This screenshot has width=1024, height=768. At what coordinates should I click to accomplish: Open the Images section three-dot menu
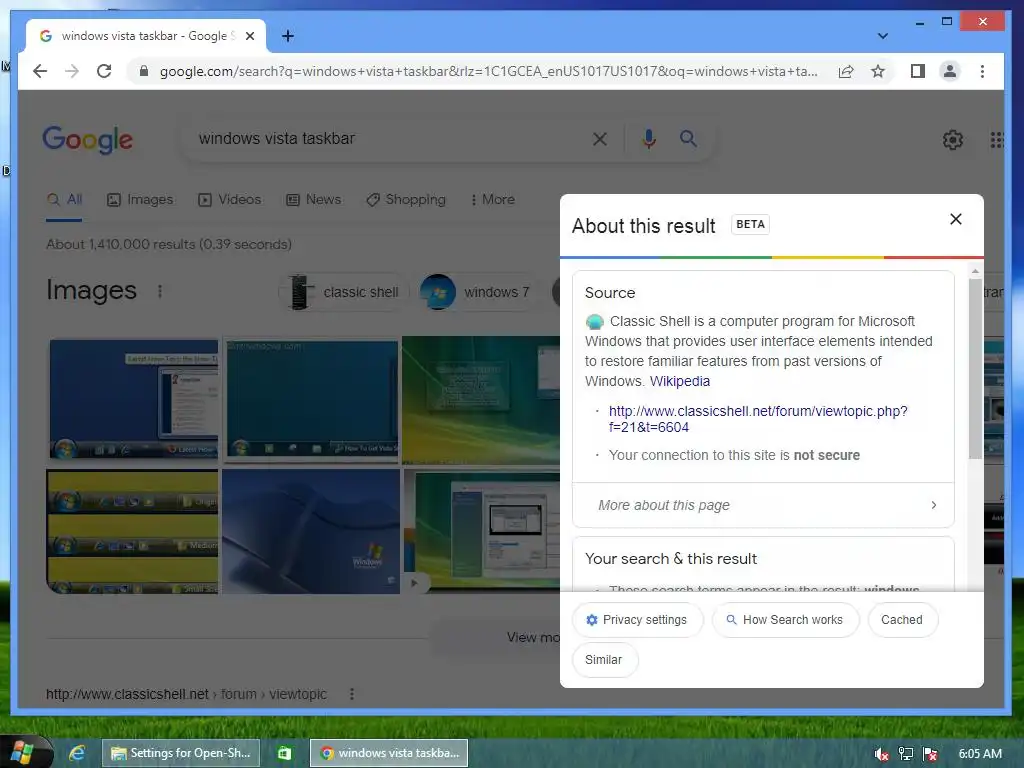pyautogui.click(x=160, y=291)
